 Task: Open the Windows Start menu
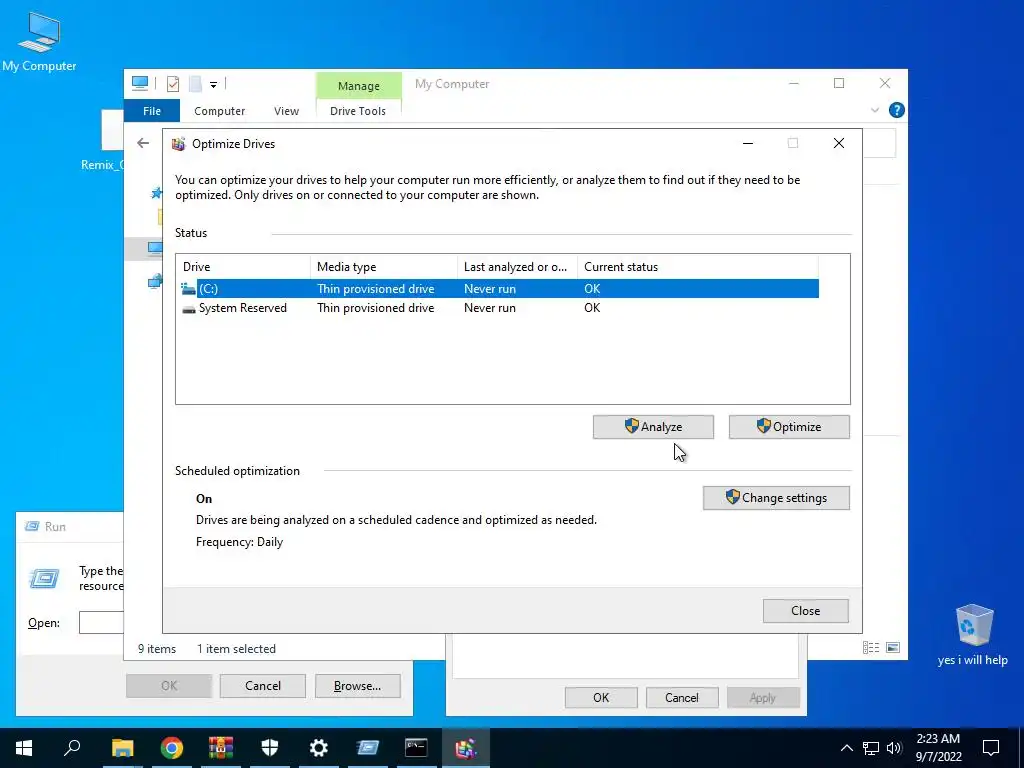pyautogui.click(x=24, y=748)
